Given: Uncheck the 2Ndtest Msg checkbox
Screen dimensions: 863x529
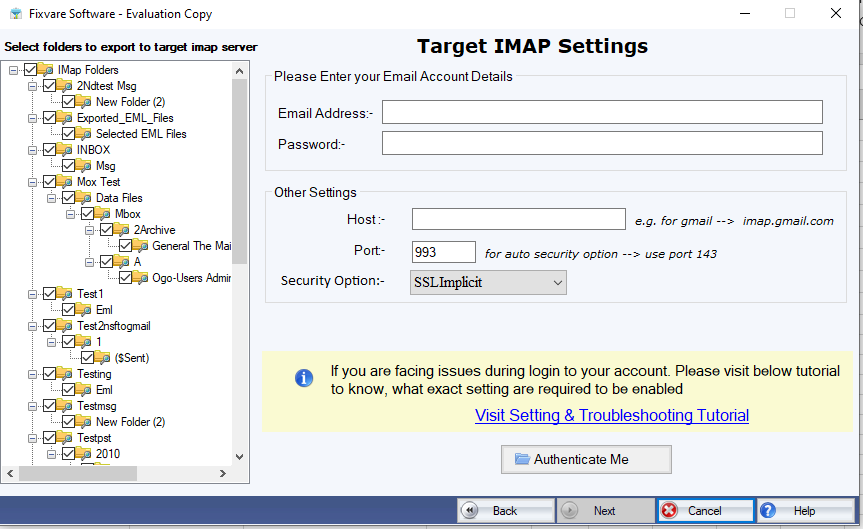Looking at the screenshot, I should pyautogui.click(x=50, y=86).
